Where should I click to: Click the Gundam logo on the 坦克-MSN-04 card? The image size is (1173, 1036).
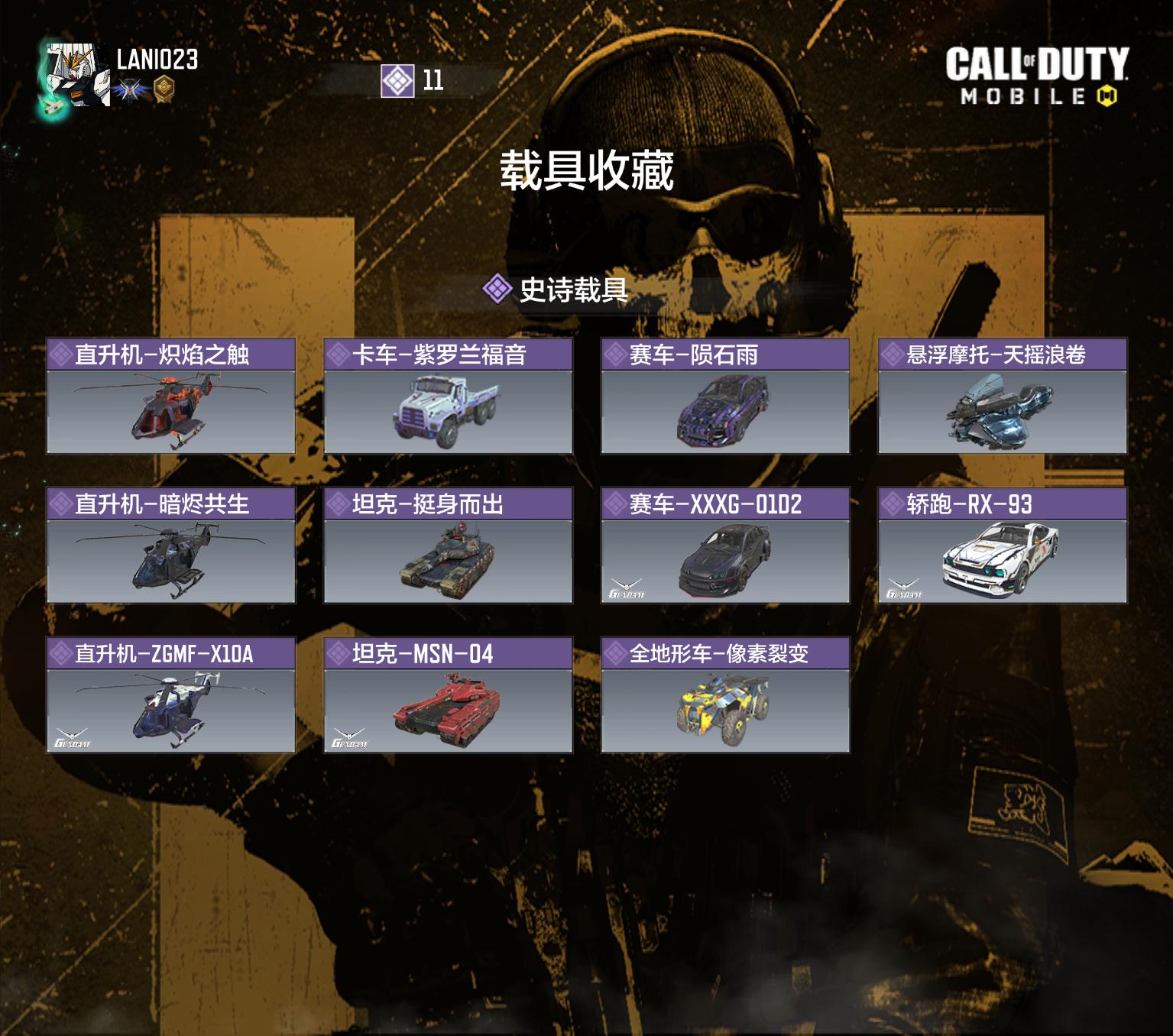click(350, 737)
